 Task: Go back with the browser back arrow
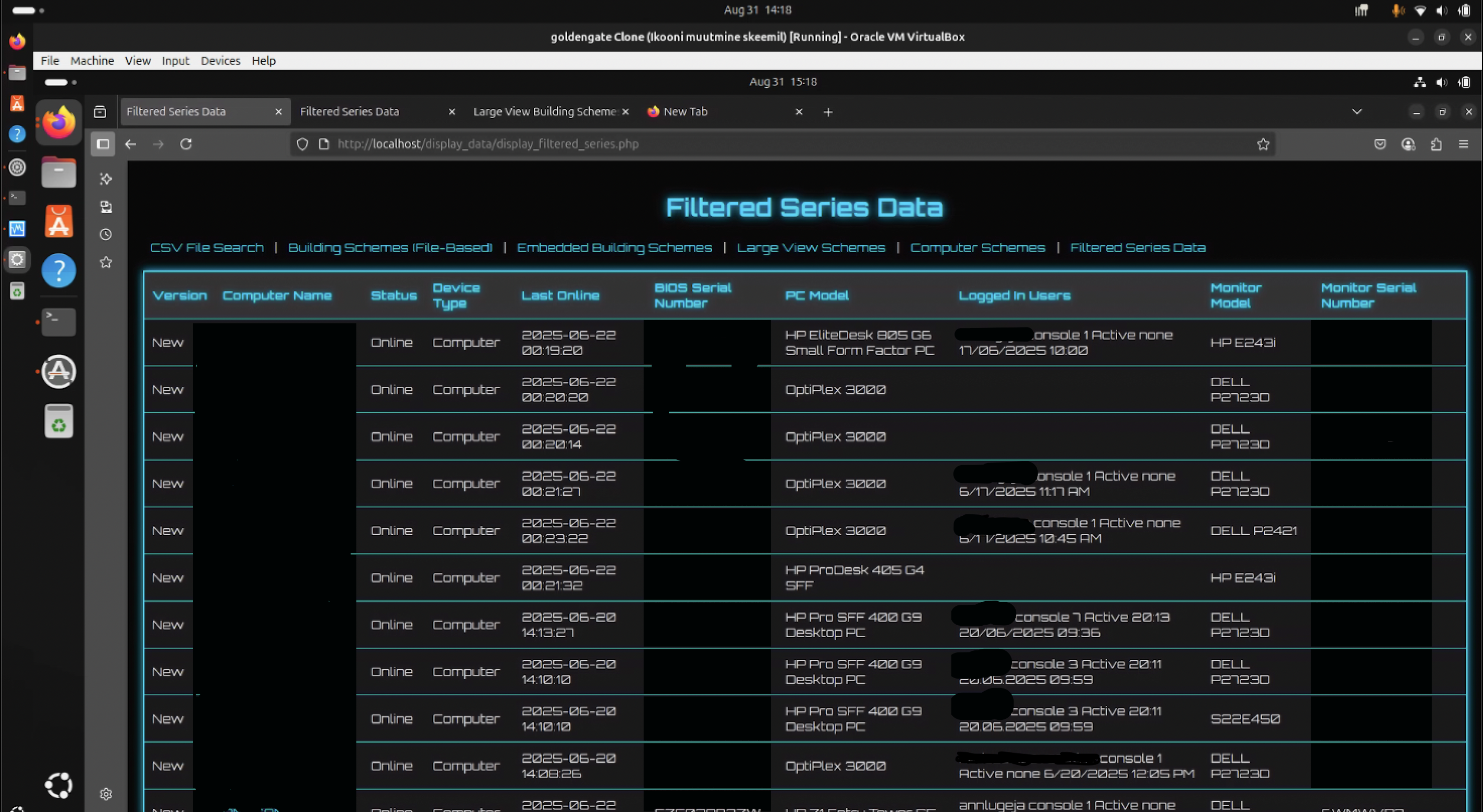coord(131,144)
